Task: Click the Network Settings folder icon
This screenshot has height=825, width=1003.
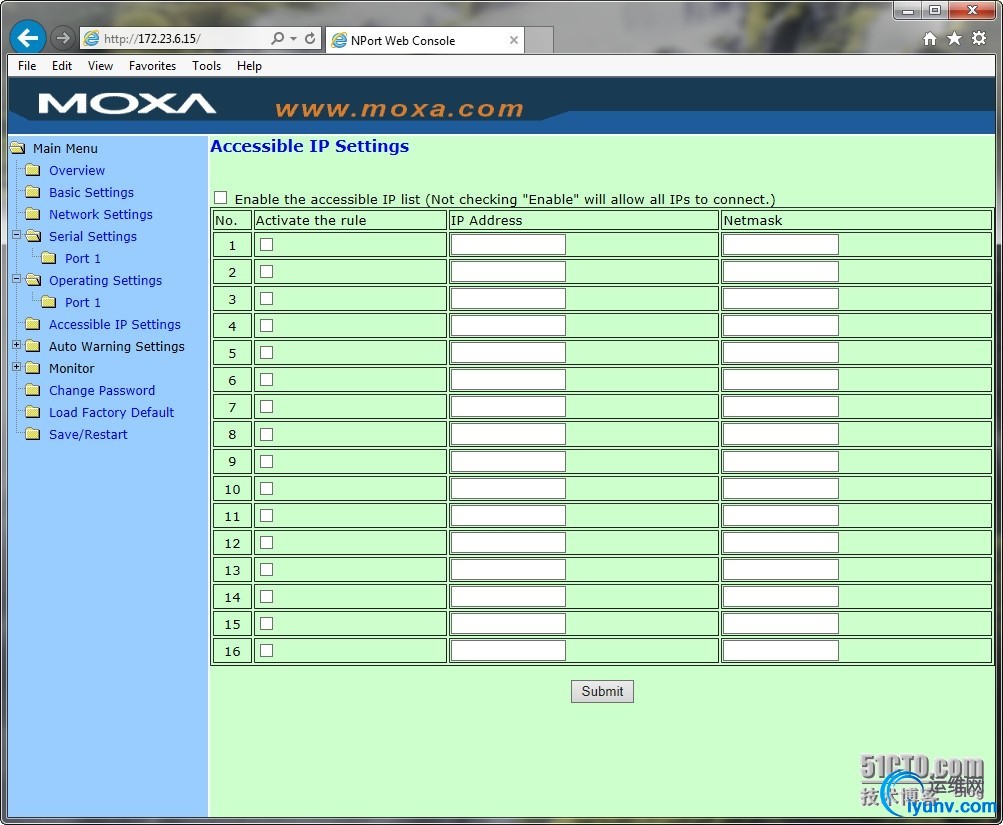Action: 33,214
